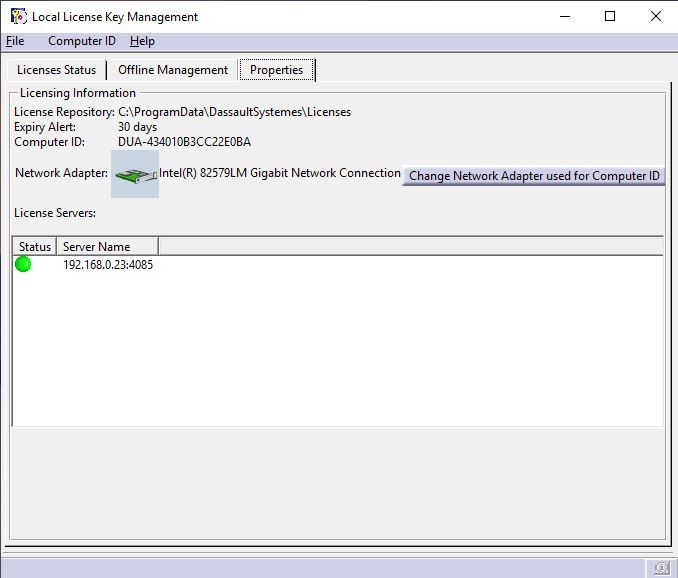This screenshot has height=578, width=678.
Task: Click the network adapter card icon
Action: point(135,174)
